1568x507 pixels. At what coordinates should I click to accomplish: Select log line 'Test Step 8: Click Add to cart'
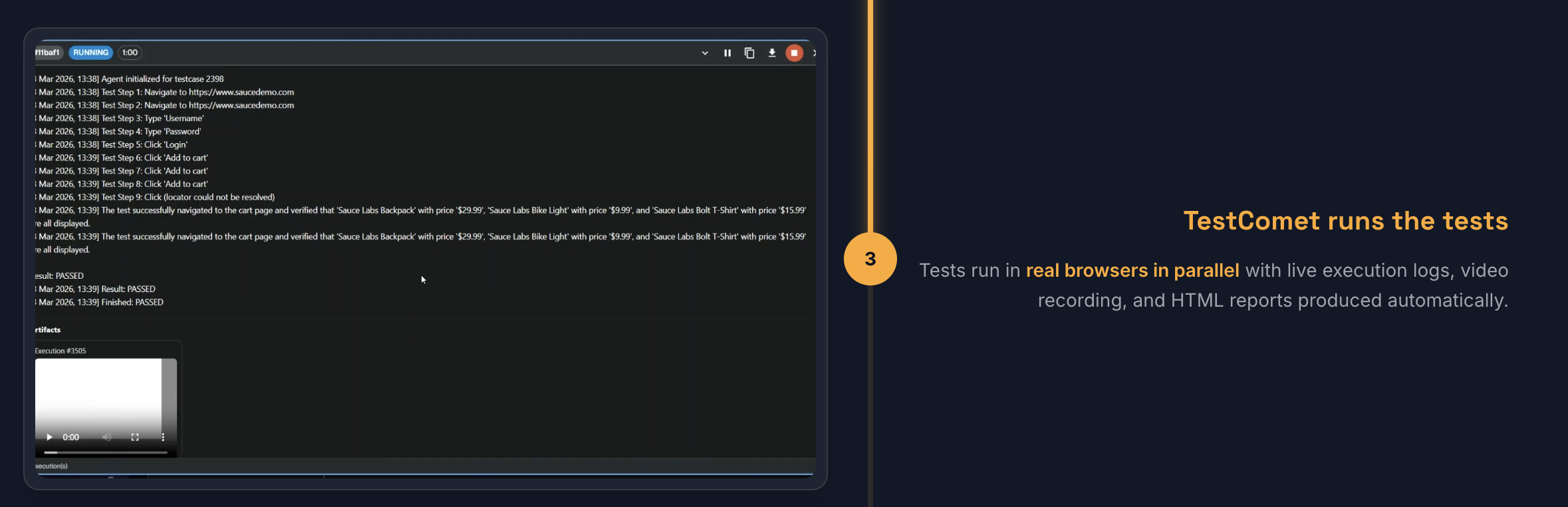122,184
